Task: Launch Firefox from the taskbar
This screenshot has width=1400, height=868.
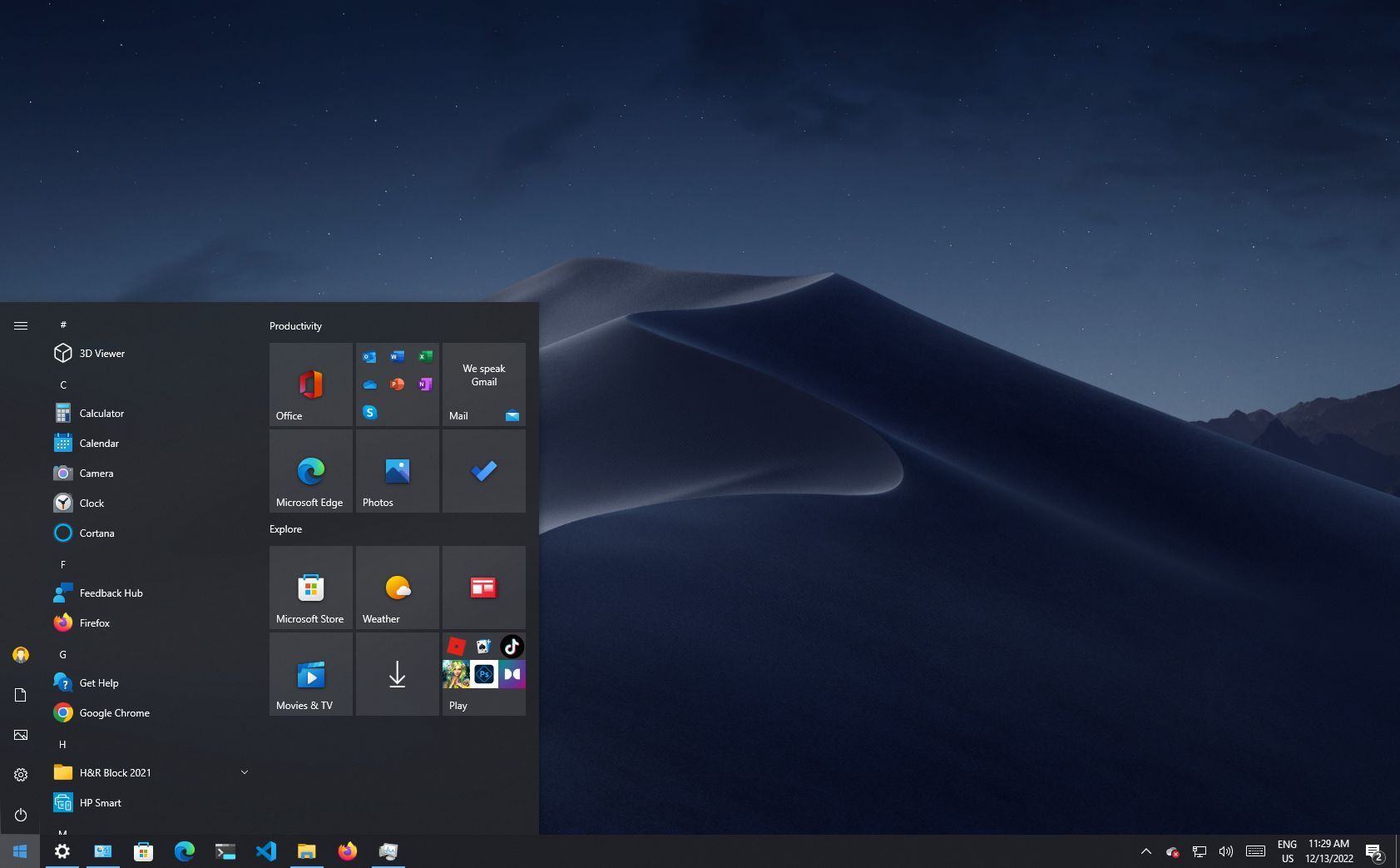Action: pyautogui.click(x=347, y=851)
